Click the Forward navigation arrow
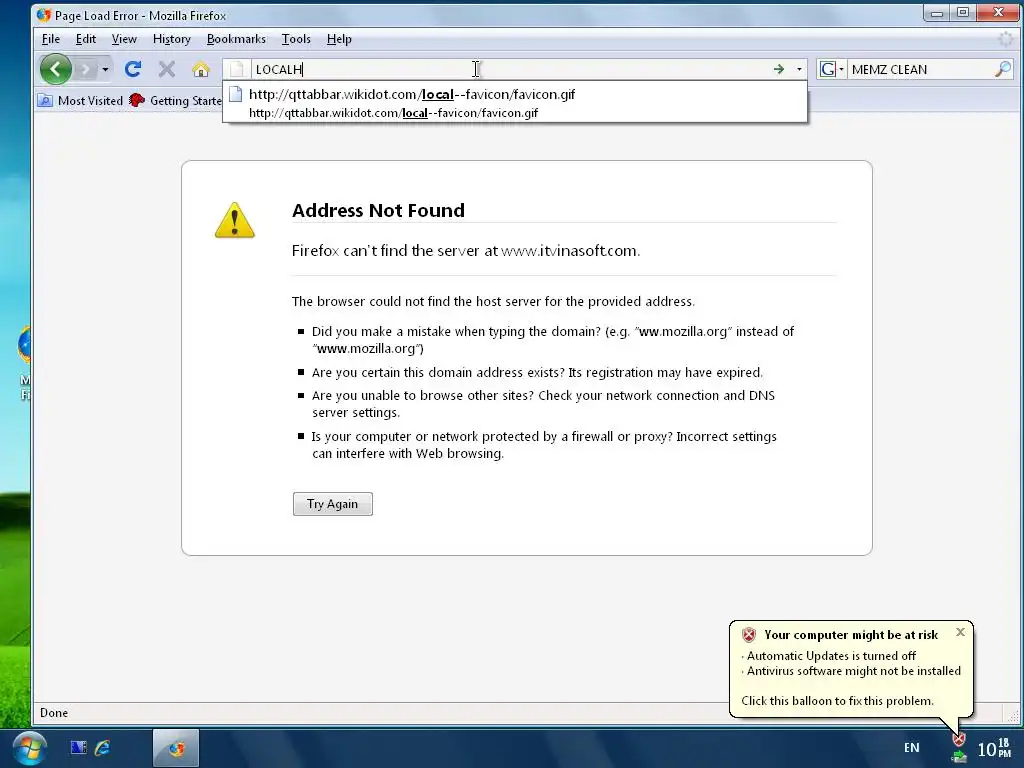Image resolution: width=1024 pixels, height=768 pixels. point(85,69)
